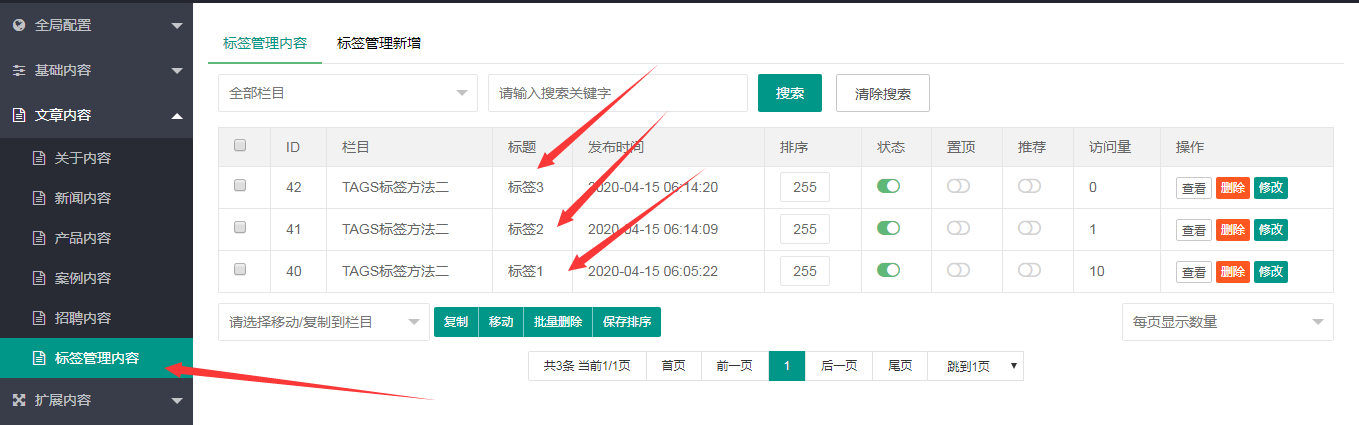The width and height of the screenshot is (1359, 425).
Task: Click the sliders icon beside 基础内容
Action: (x=18, y=71)
